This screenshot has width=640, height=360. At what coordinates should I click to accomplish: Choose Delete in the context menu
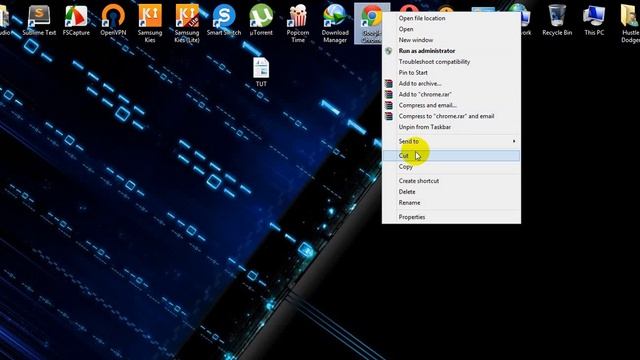(451, 192)
